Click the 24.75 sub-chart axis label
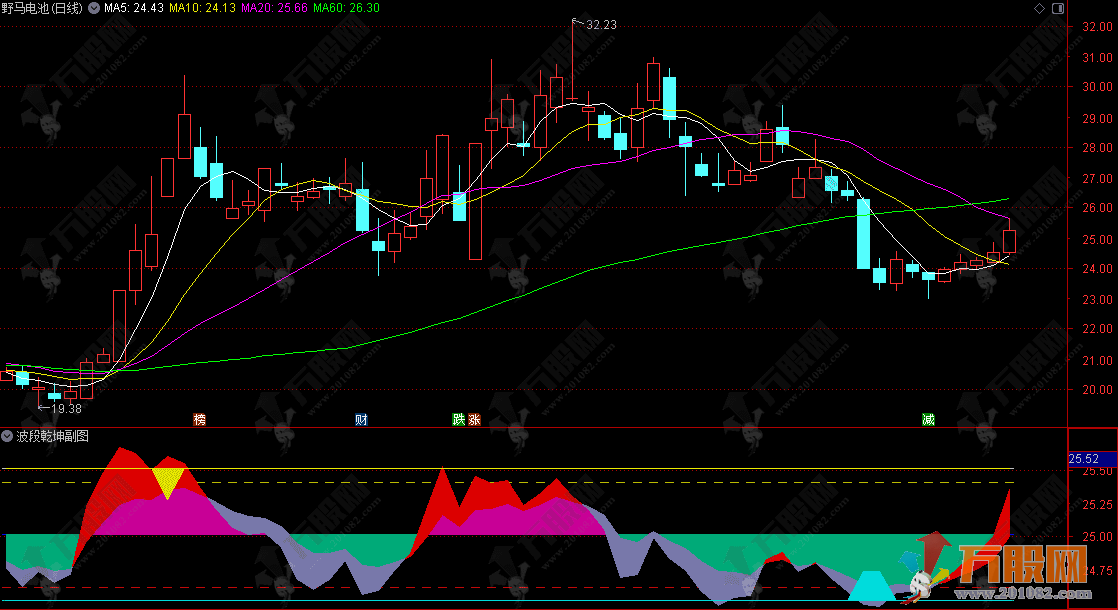Image resolution: width=1118 pixels, height=610 pixels. 1097,570
